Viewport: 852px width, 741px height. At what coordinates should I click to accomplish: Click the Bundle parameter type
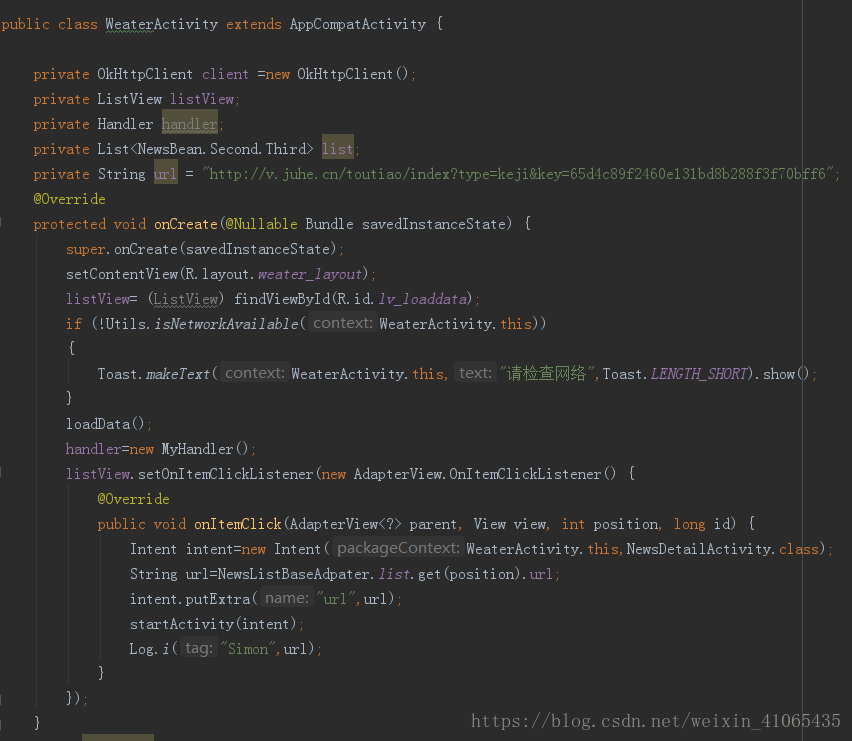[x=329, y=224]
